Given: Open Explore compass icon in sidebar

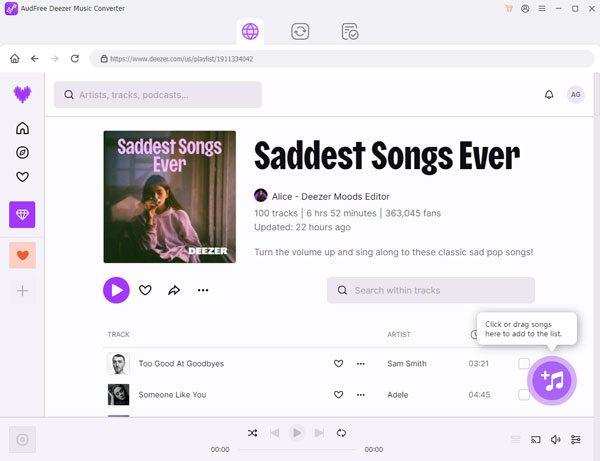Looking at the screenshot, I should click(x=23, y=153).
